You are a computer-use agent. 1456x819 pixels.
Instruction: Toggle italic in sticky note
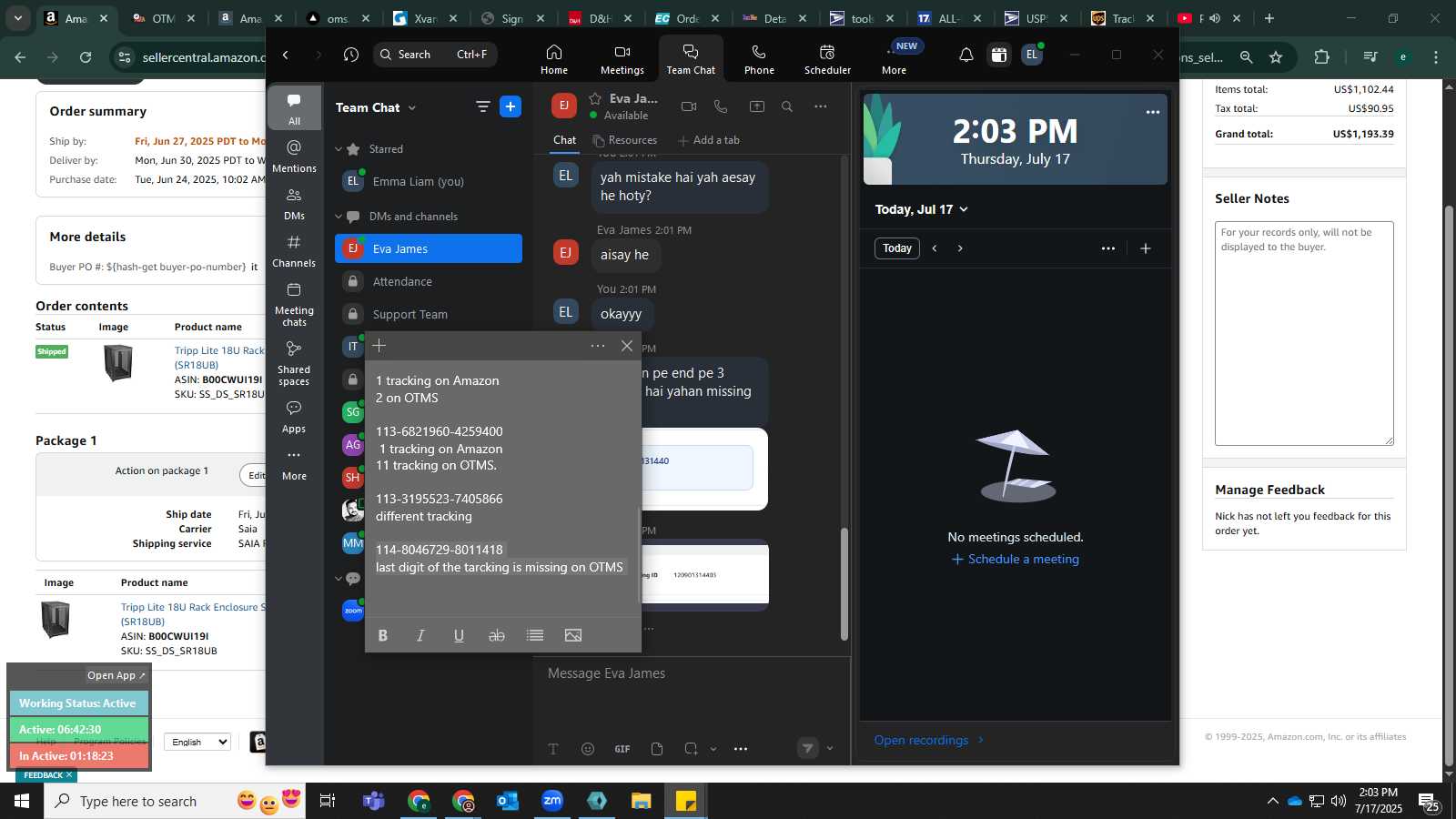coord(420,635)
